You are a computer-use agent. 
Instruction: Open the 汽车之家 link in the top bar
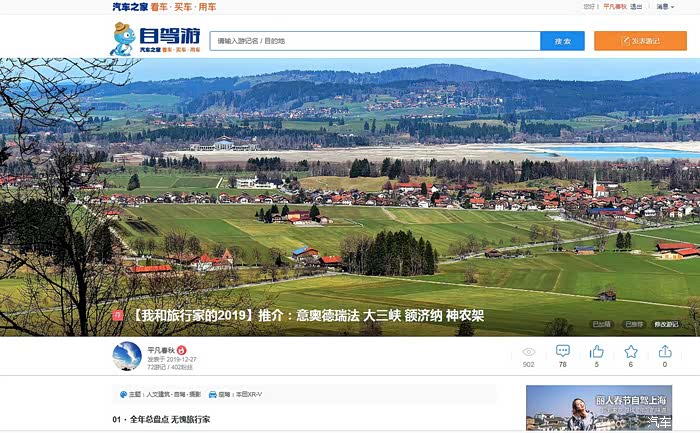[130, 7]
